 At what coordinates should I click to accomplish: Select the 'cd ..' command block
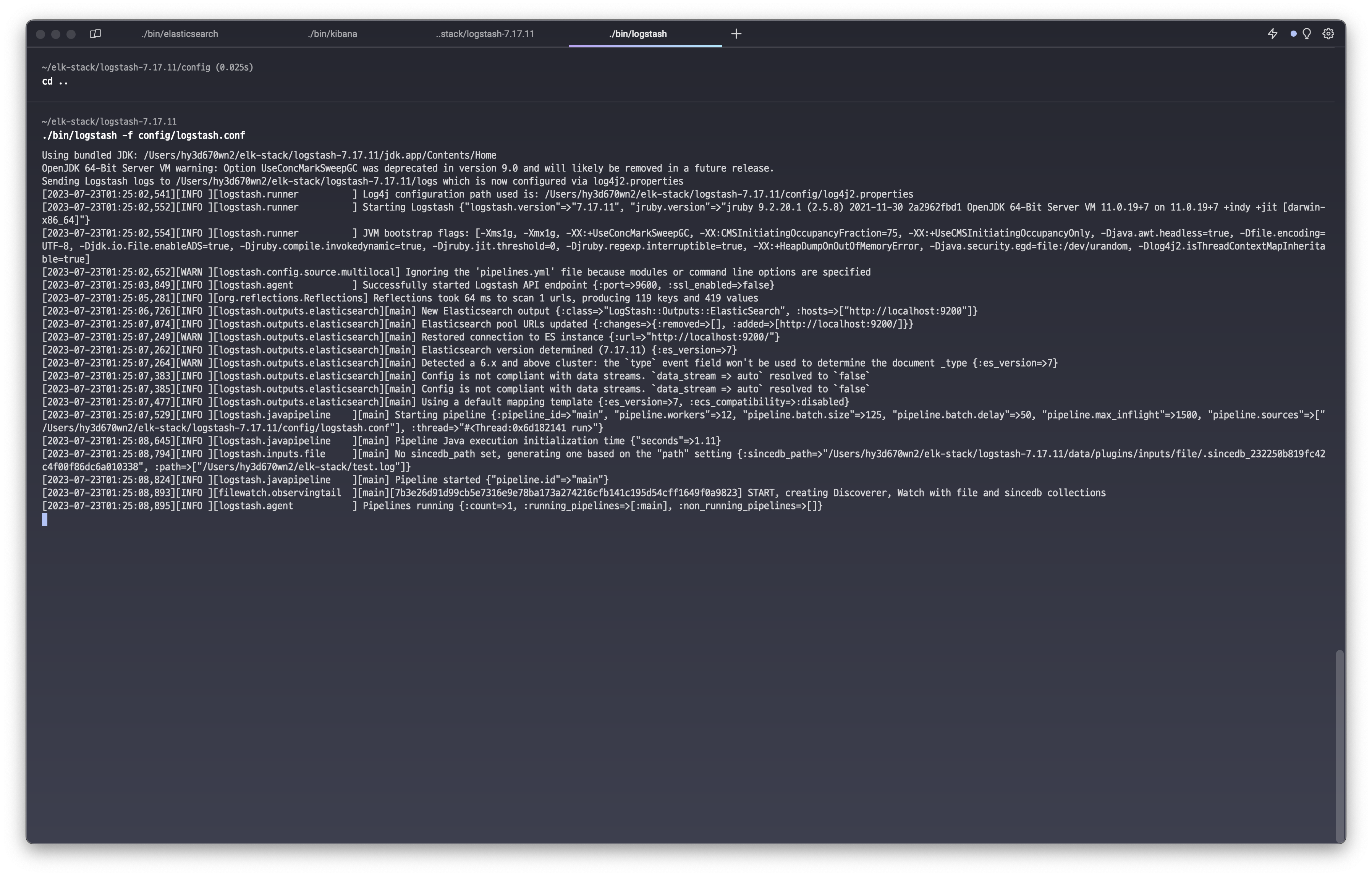(55, 81)
